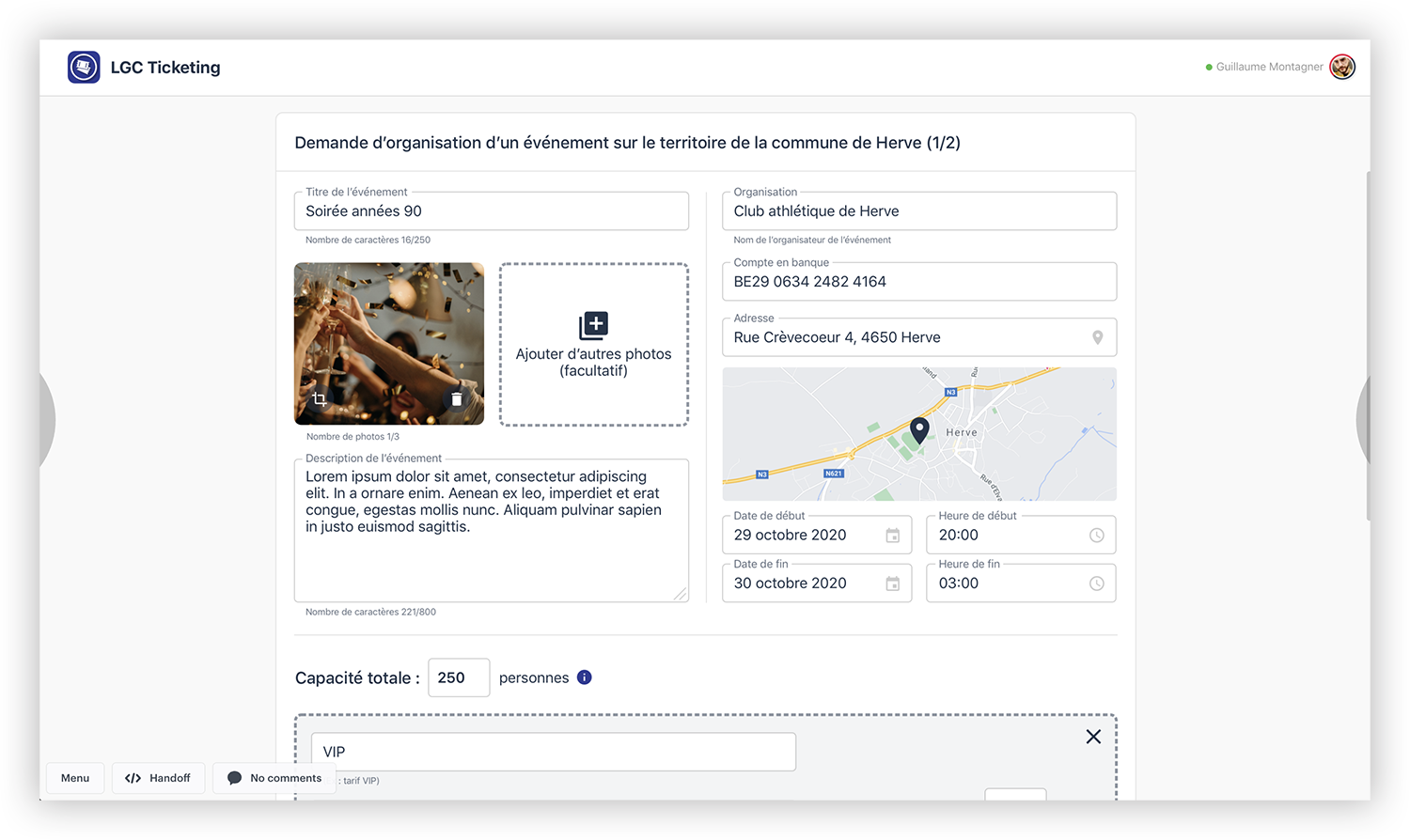The width and height of the screenshot is (1410, 840).
Task: Edit the Heure de fin value
Action: click(1021, 583)
